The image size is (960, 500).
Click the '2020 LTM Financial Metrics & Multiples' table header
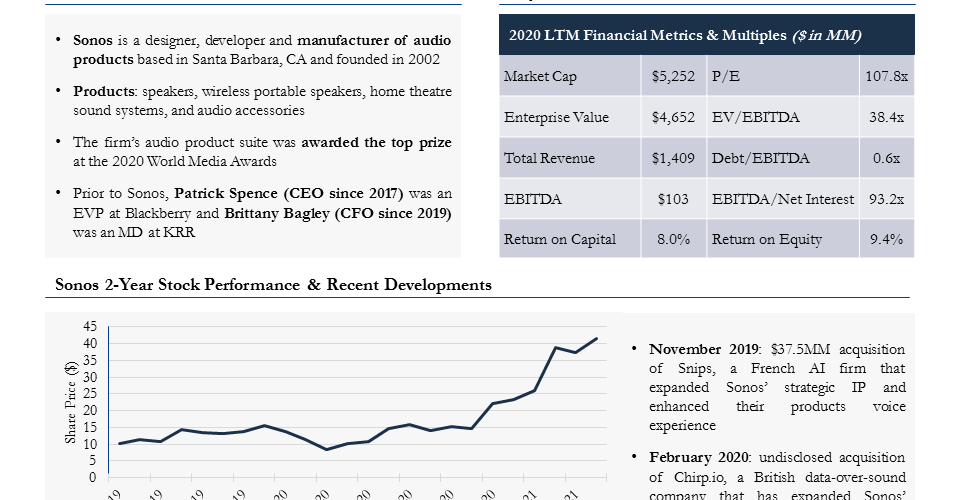(x=707, y=35)
